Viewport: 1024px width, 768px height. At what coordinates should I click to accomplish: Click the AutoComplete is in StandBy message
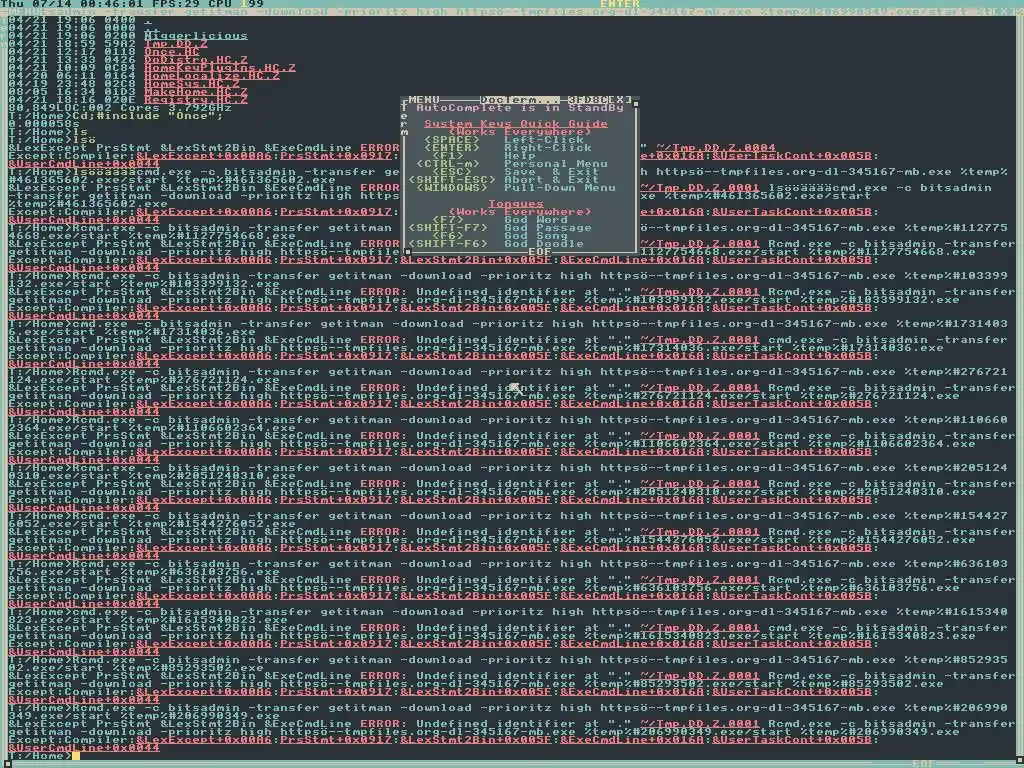coord(520,108)
